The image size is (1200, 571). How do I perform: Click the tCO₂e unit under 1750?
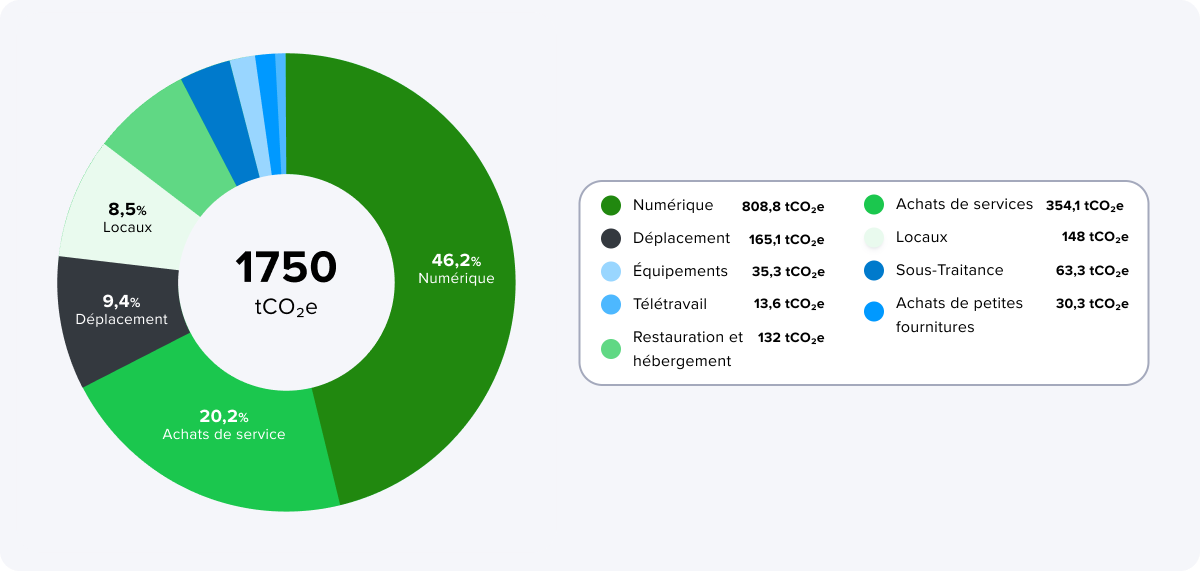286,308
